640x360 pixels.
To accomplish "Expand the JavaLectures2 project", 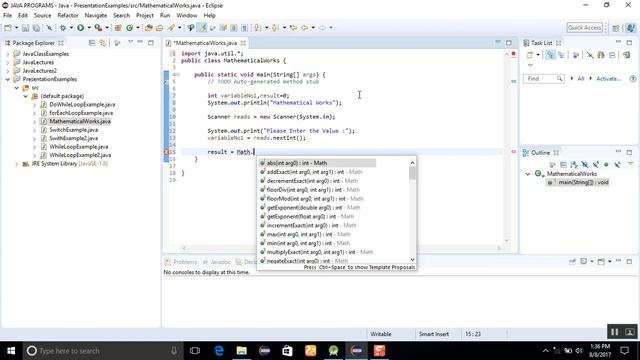I will coord(8,71).
